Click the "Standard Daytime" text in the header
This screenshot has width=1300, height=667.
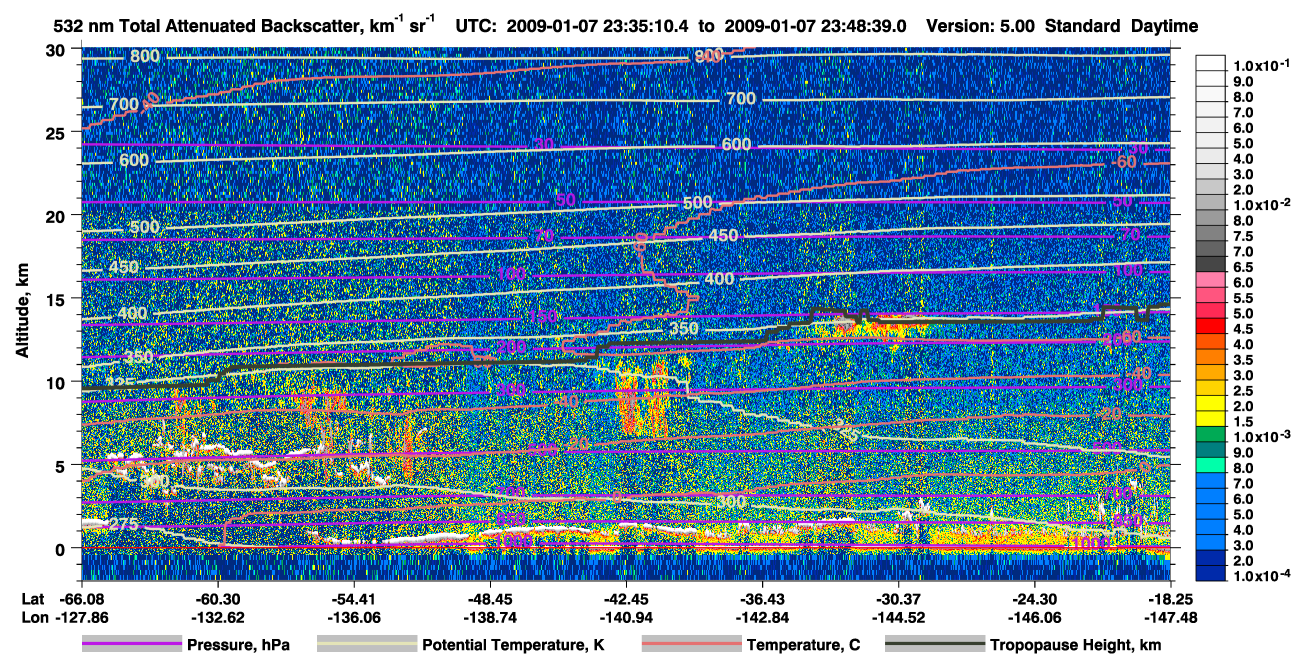1122,26
